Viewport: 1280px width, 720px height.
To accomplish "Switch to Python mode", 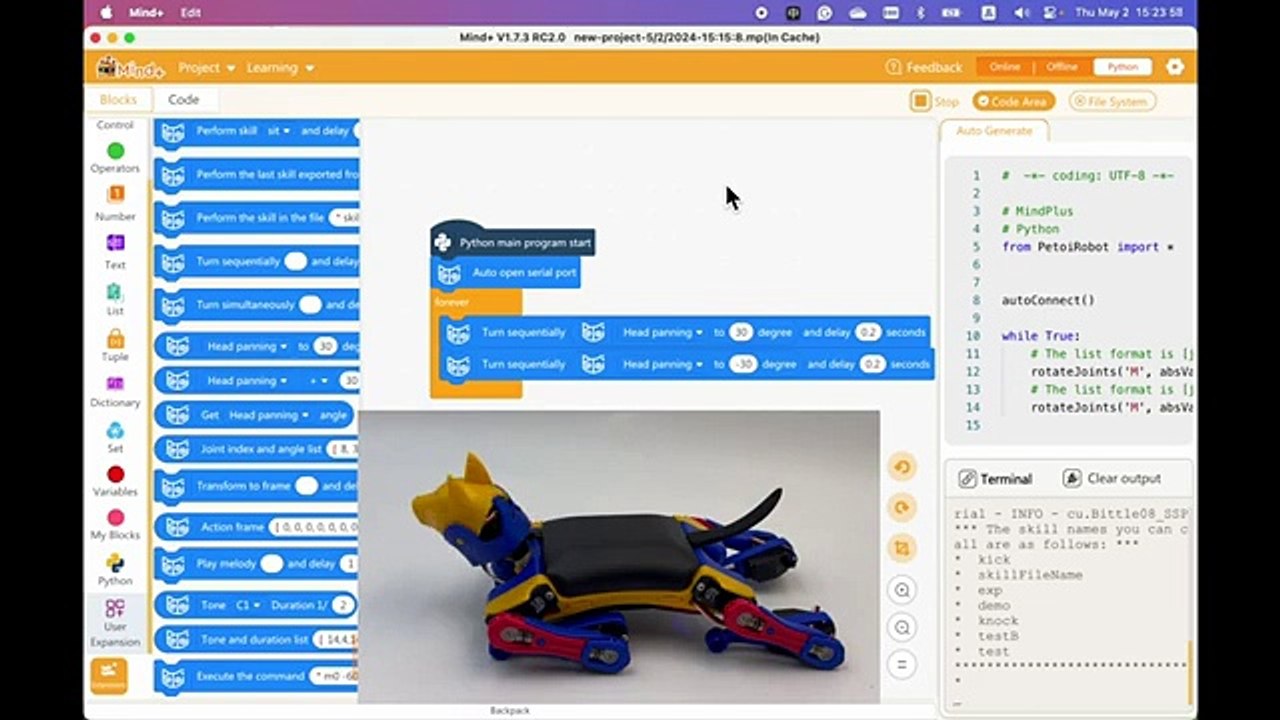I will [x=1122, y=67].
